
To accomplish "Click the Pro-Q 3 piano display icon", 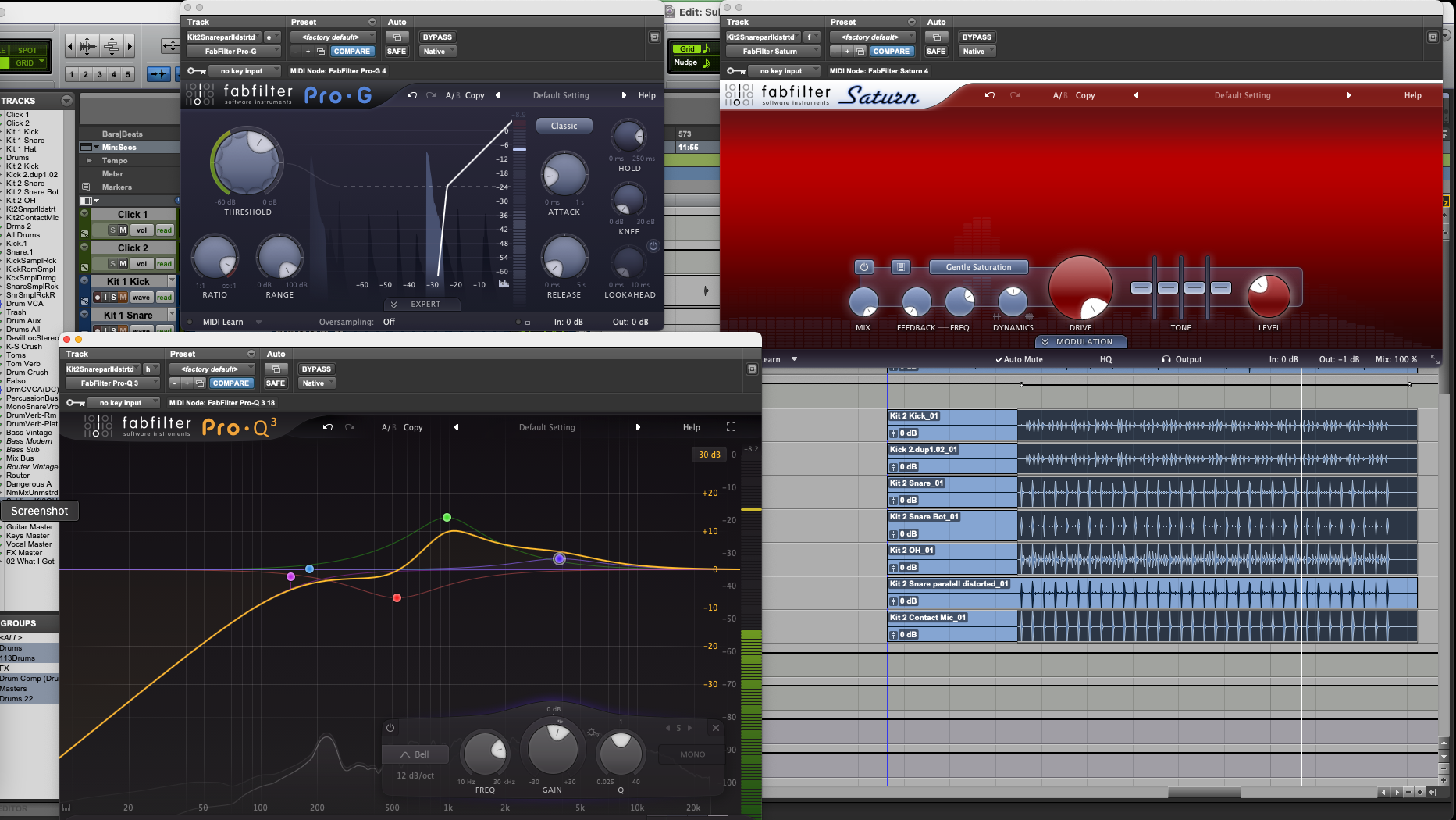I will [x=66, y=808].
